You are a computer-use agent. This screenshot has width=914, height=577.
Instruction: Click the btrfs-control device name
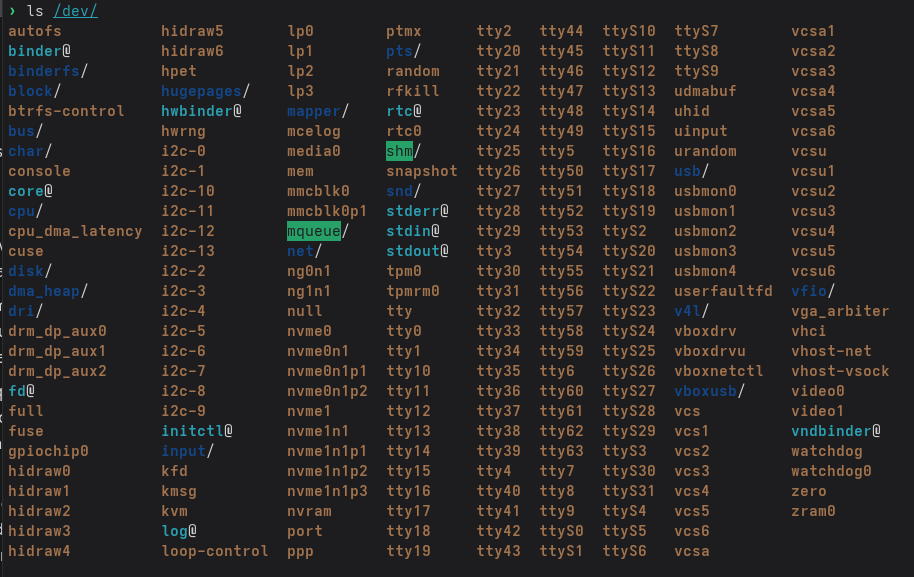click(66, 111)
